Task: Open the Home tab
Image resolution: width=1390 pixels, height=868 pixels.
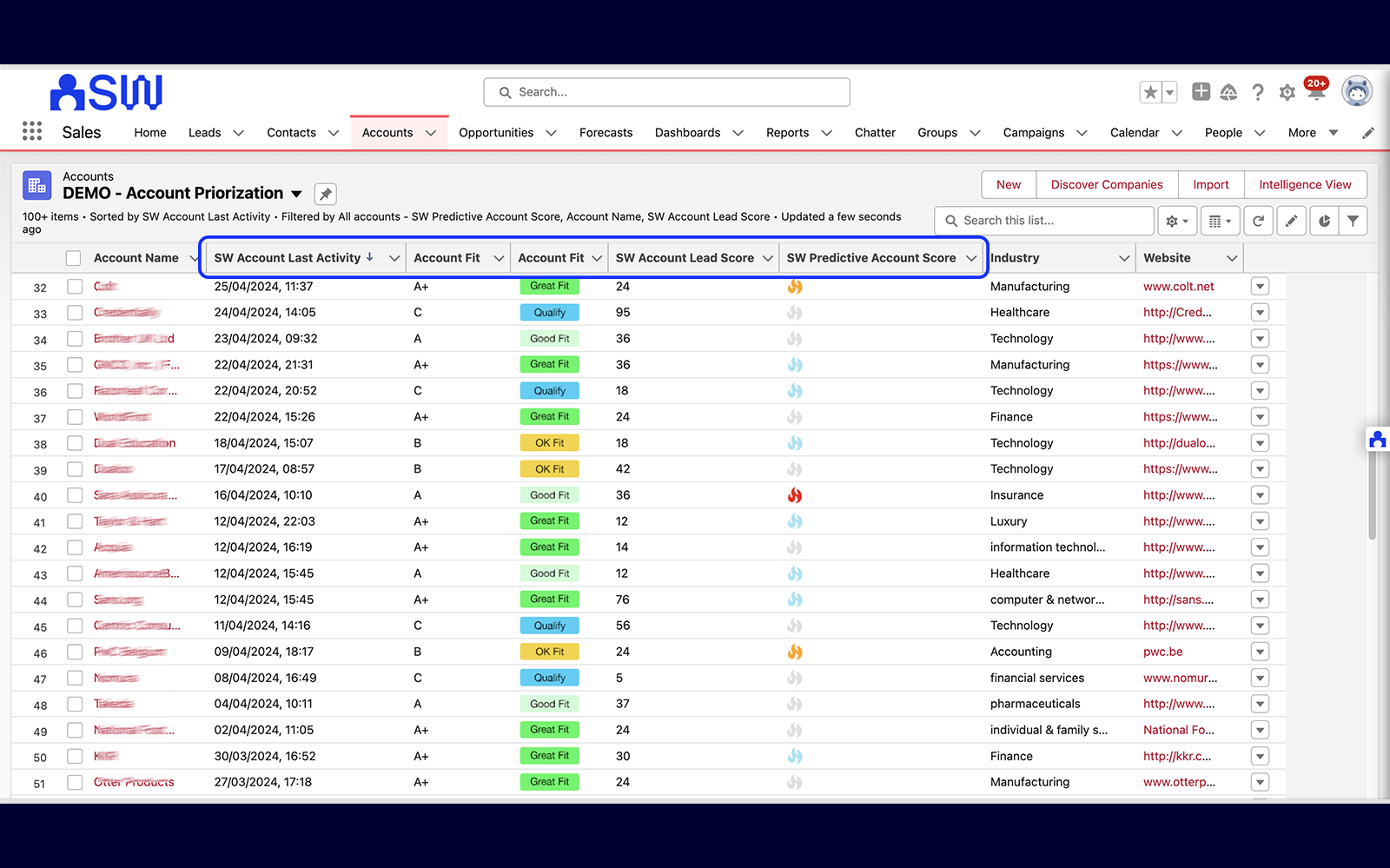Action: (150, 133)
